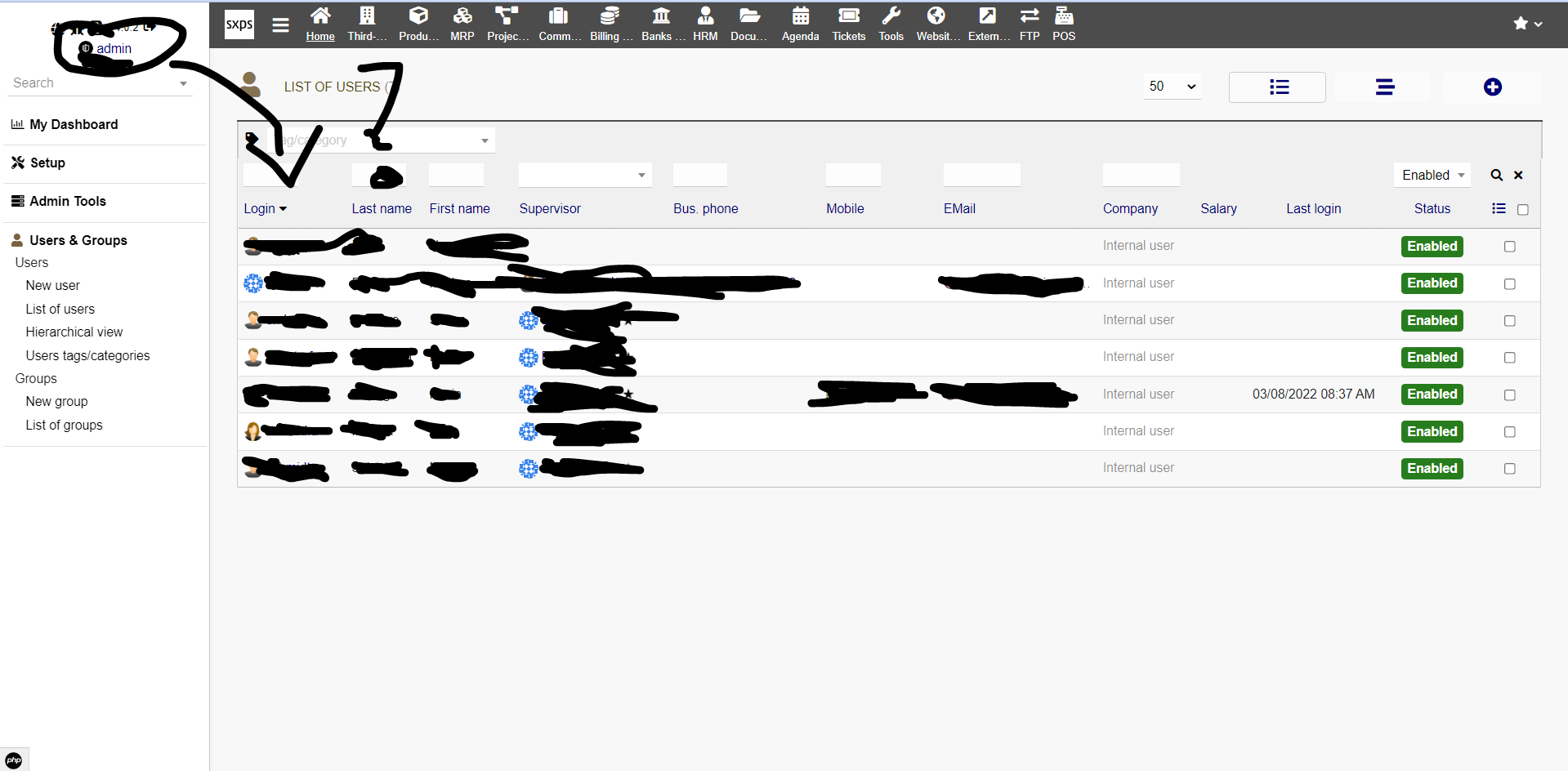Open the 50 rows-per-page dropdown
This screenshot has height=771, width=1568.
[1173, 87]
